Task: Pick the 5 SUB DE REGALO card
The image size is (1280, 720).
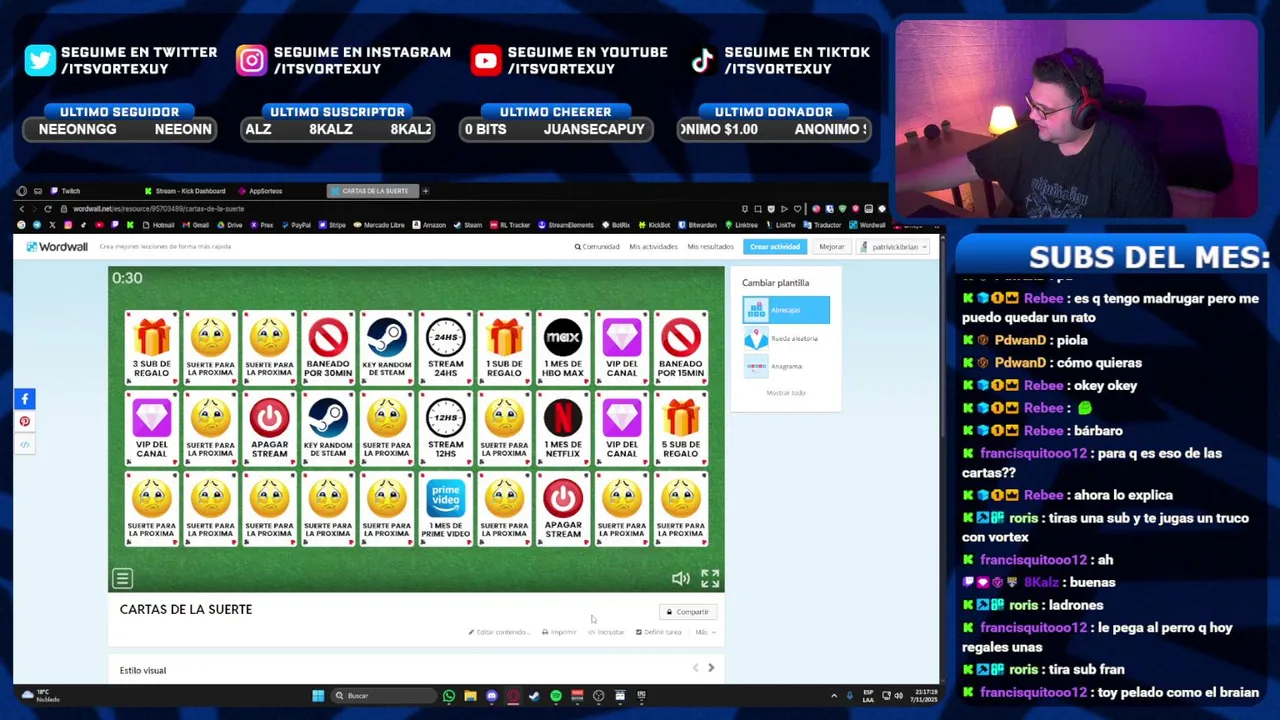Action: tap(681, 428)
